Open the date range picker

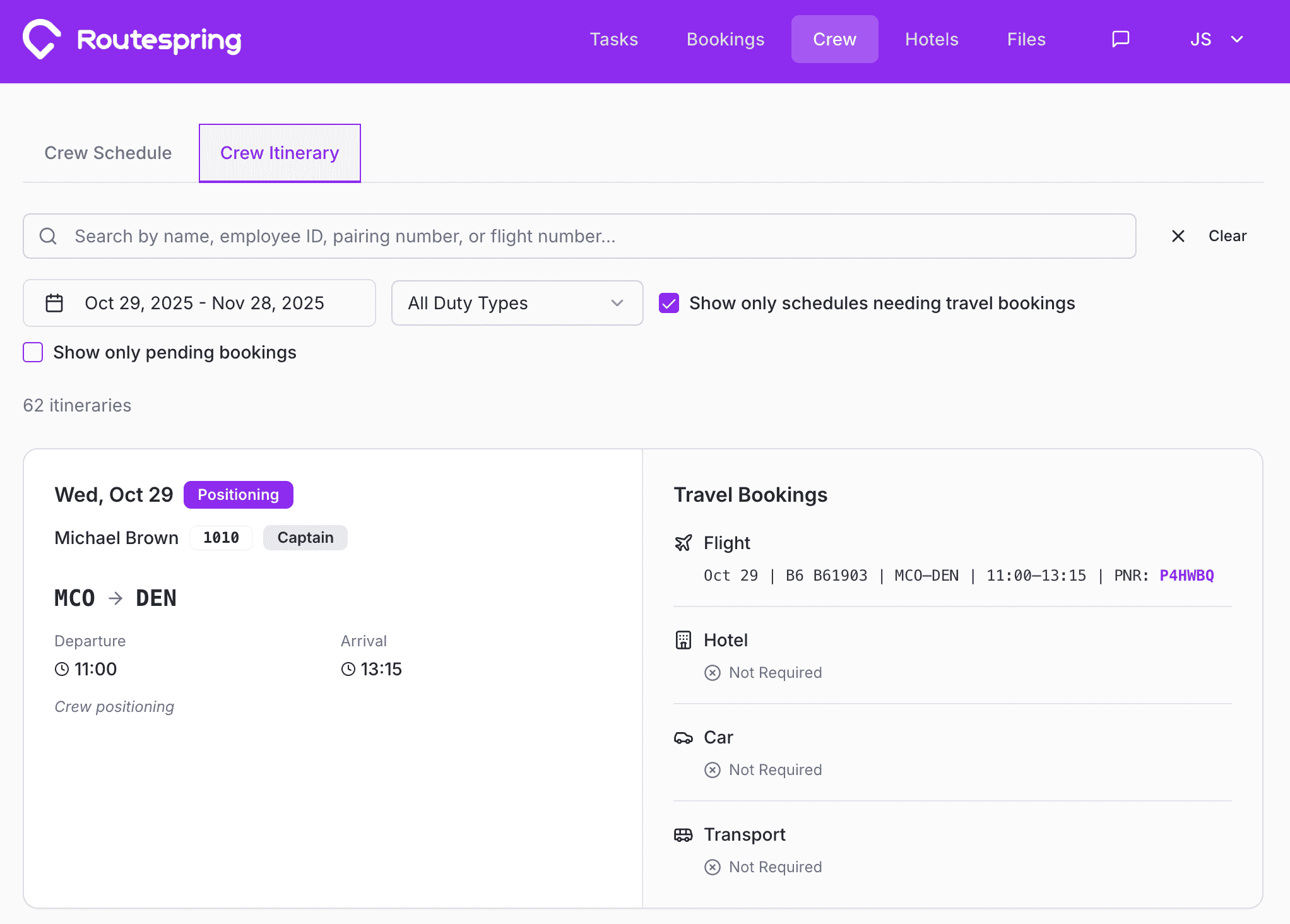(x=199, y=303)
